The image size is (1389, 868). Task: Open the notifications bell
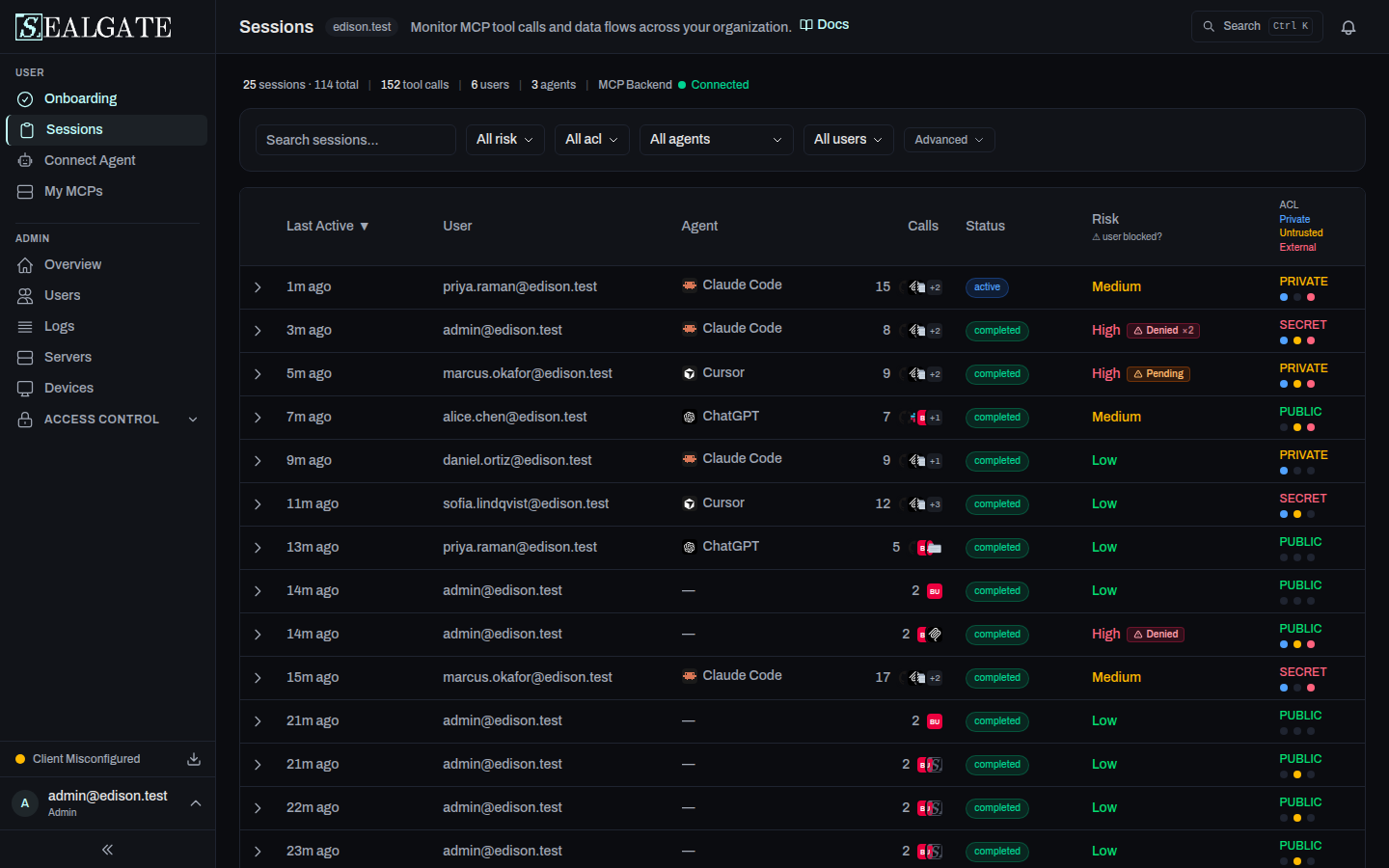pos(1348,27)
